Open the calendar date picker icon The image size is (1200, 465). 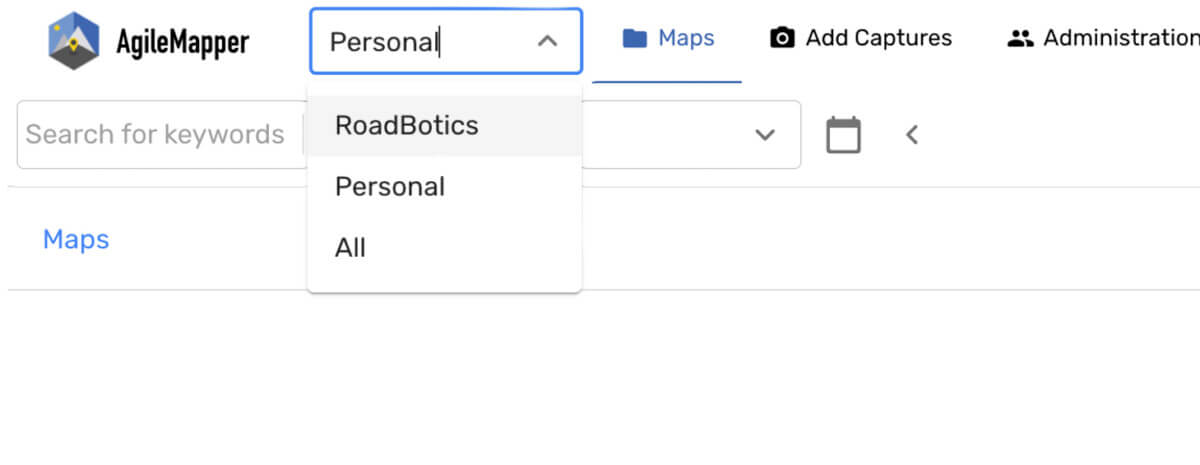(x=843, y=134)
